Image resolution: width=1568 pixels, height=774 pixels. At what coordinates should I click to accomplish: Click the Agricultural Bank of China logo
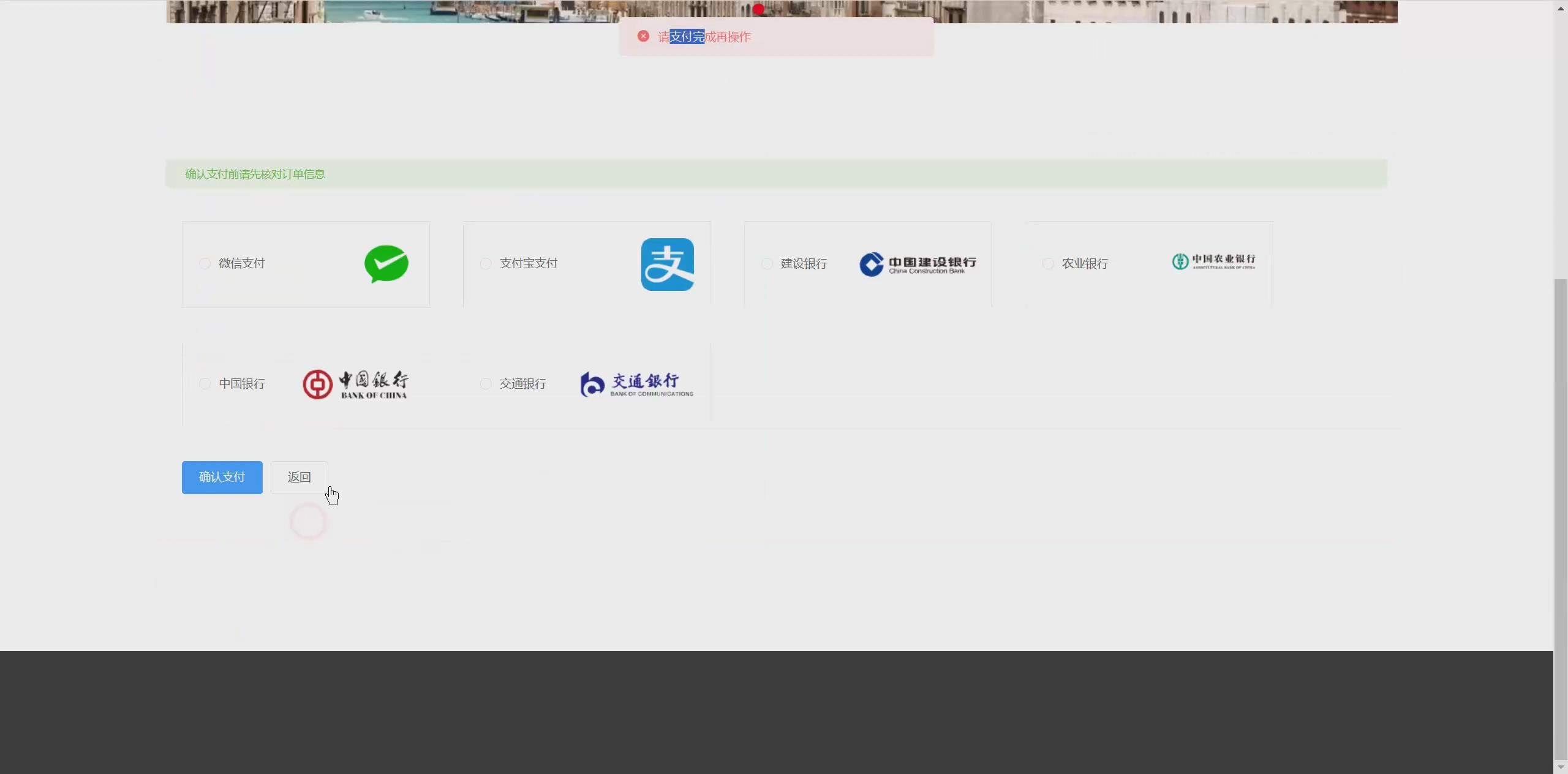1213,261
